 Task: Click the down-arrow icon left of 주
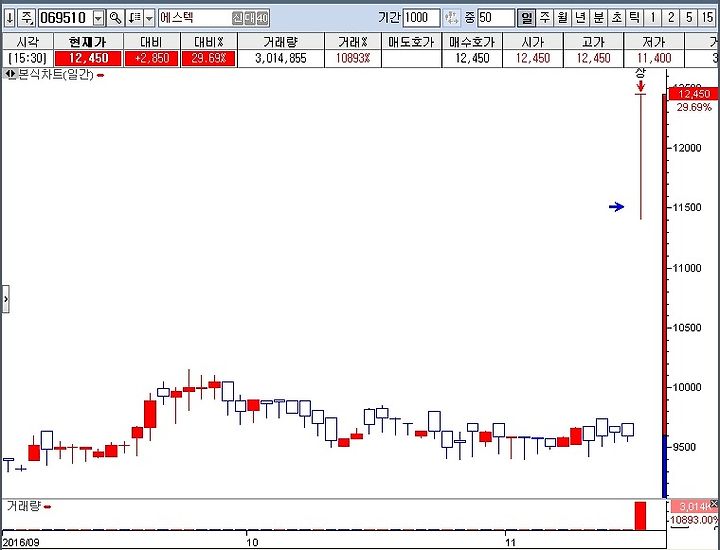tap(10, 18)
